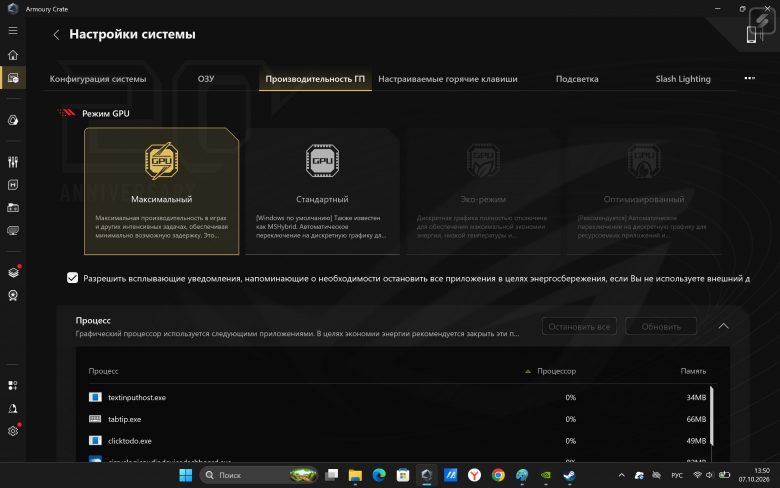The image size is (780, 488).
Task: Open Yandex Browser from taskbar
Action: (x=475, y=476)
